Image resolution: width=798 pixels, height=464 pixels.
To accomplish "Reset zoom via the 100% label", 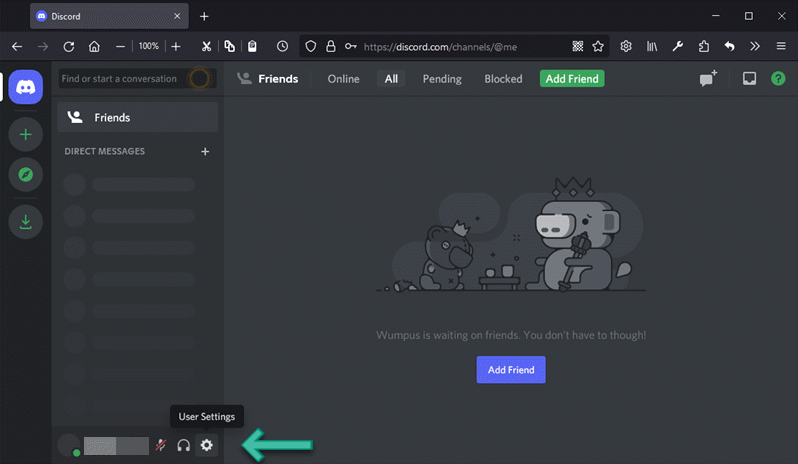I will pos(149,46).
